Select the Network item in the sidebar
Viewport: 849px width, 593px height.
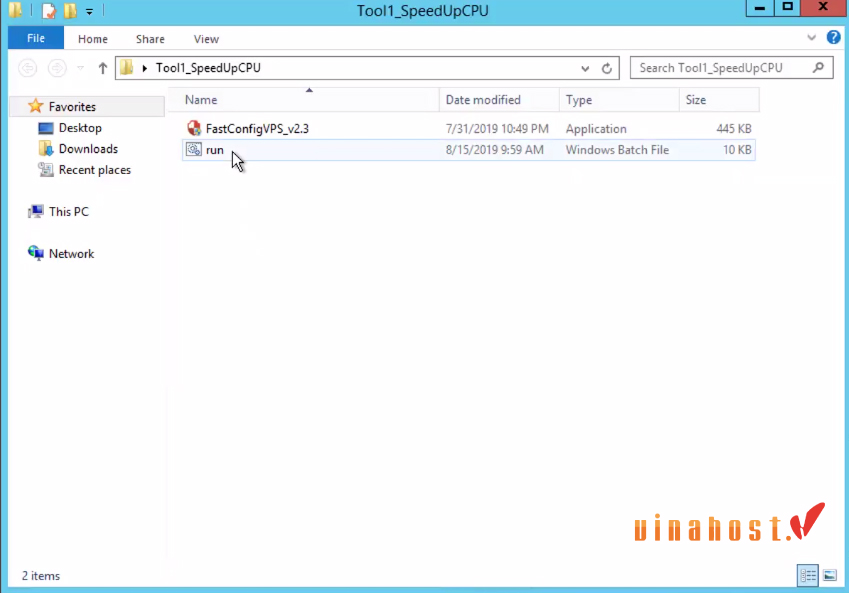(x=70, y=253)
